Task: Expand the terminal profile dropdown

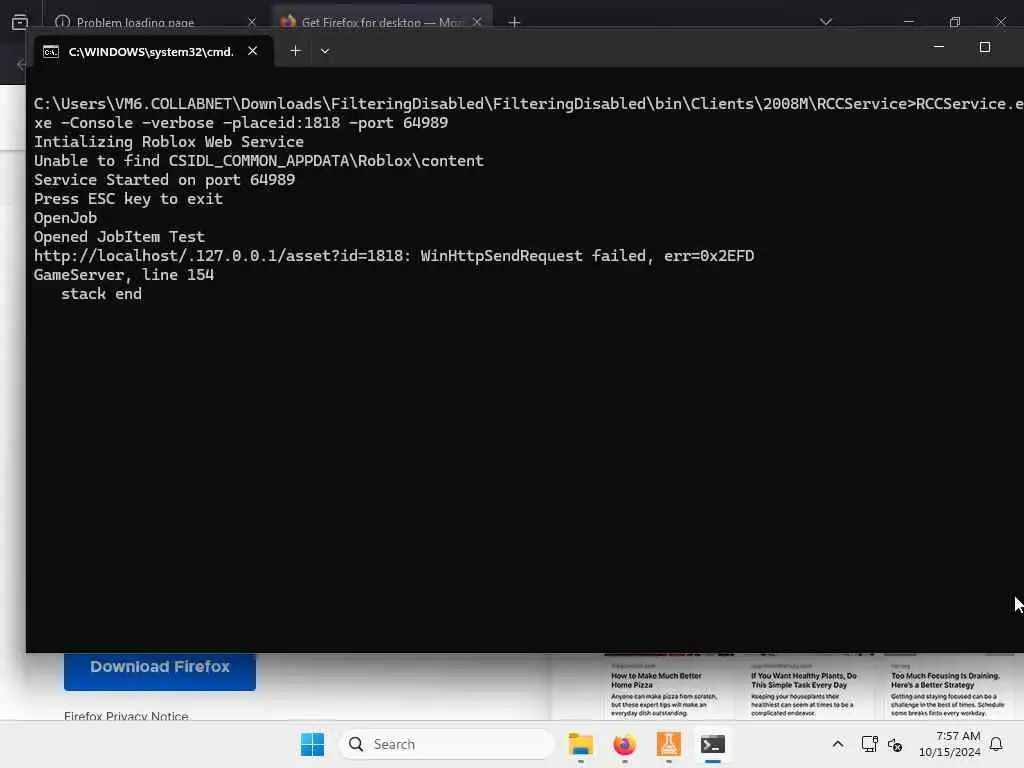Action: (x=325, y=51)
